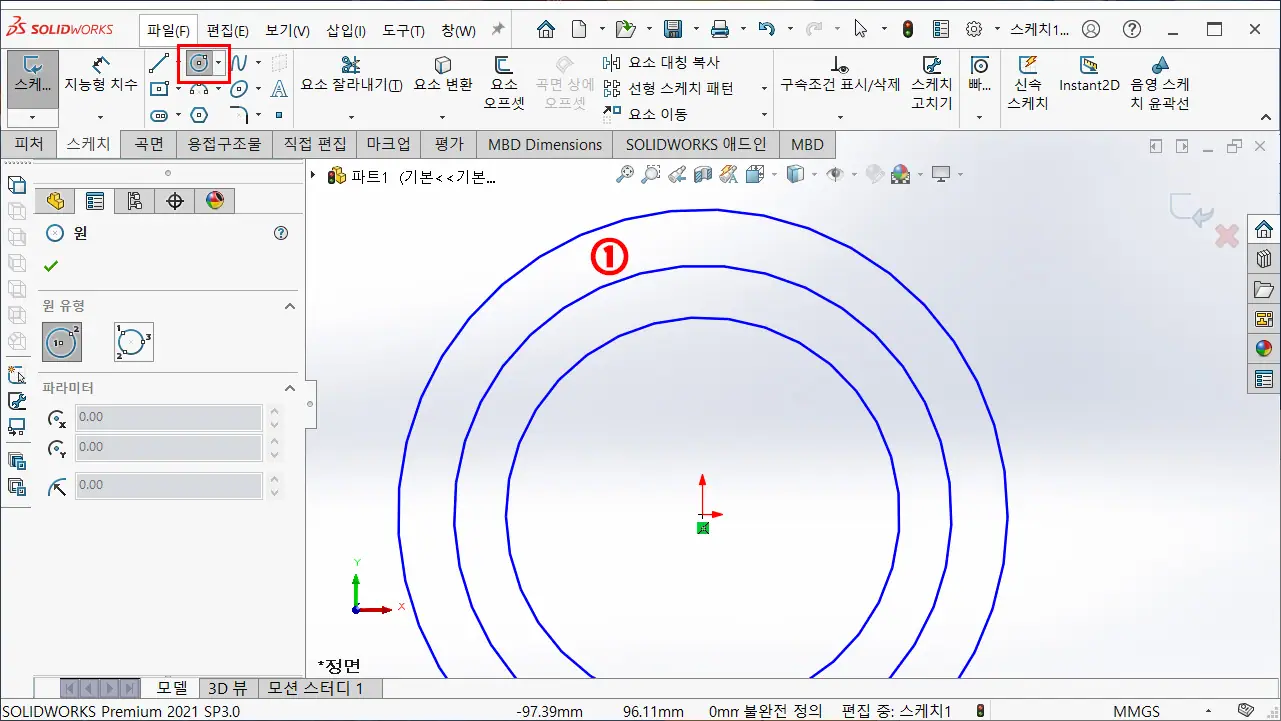Screen dimensions: 1281x721
Task: Switch to the 곡면 tab
Action: point(149,144)
